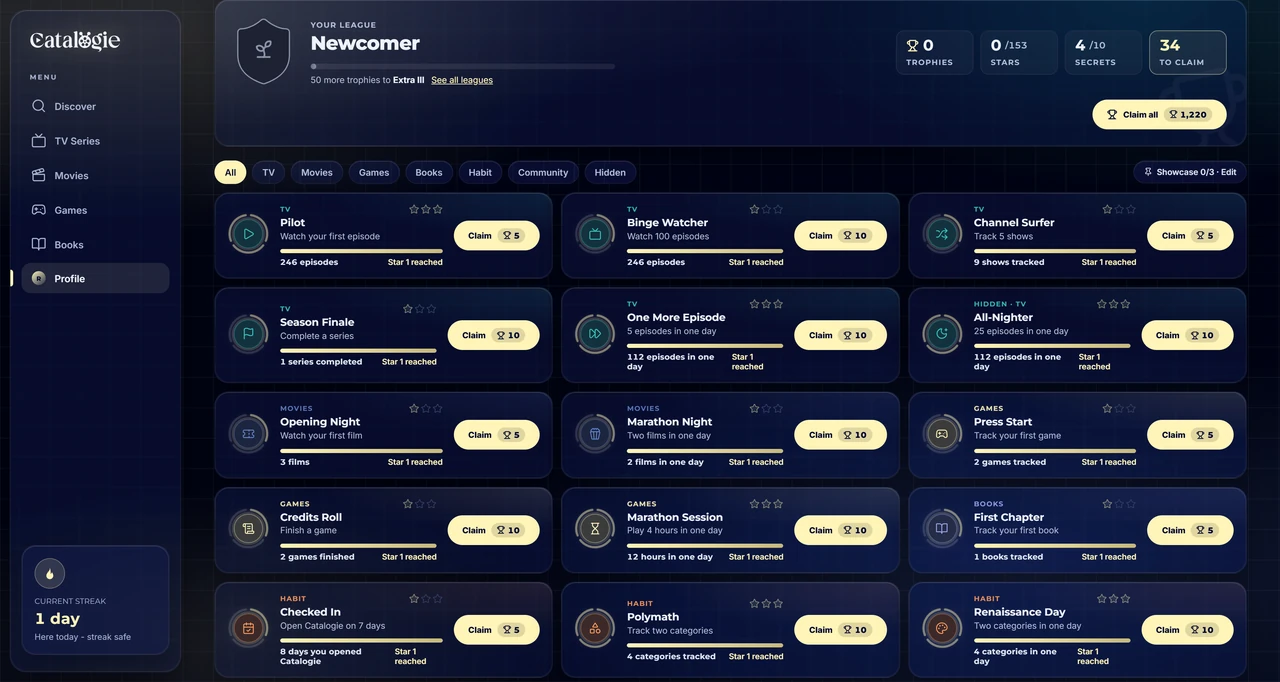Click the First Chapter book icon
This screenshot has height=682, width=1280.
942,529
